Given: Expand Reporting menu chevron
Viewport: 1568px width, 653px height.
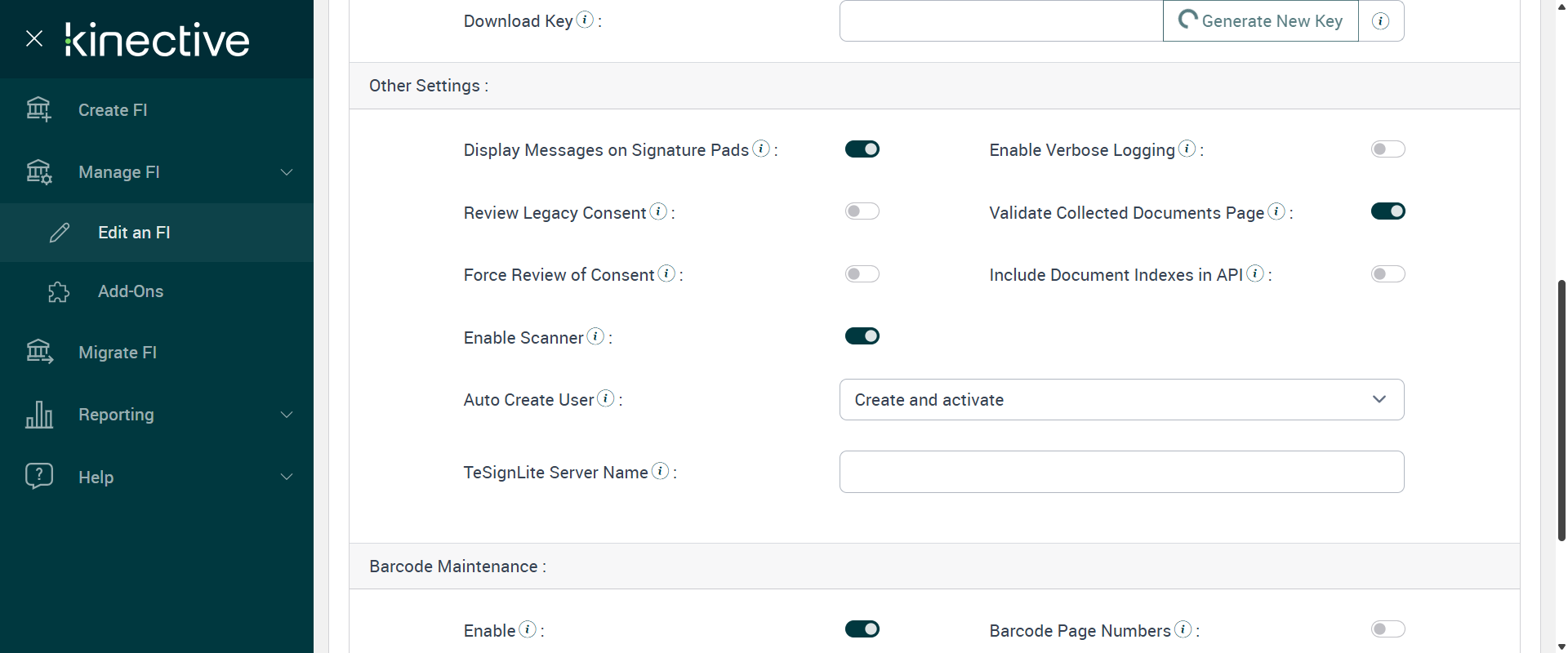Looking at the screenshot, I should (x=287, y=415).
